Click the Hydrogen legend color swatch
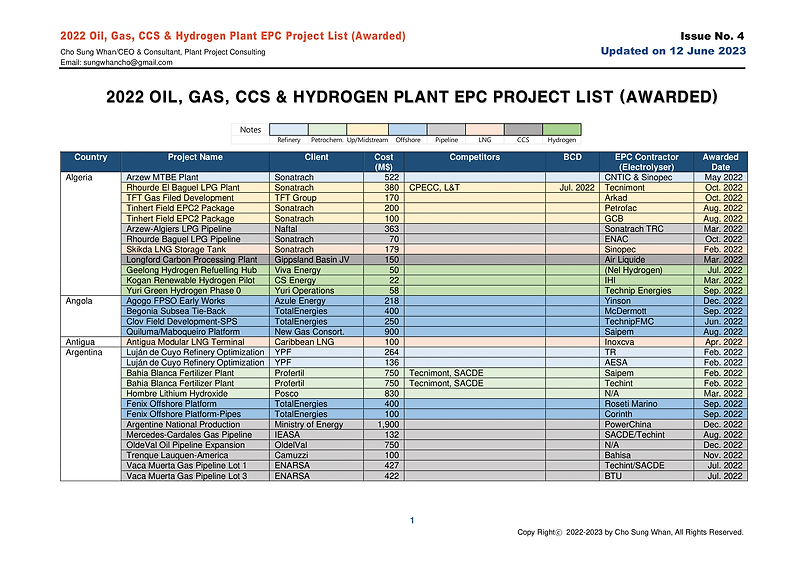The width and height of the screenshot is (800, 565). click(x=562, y=130)
